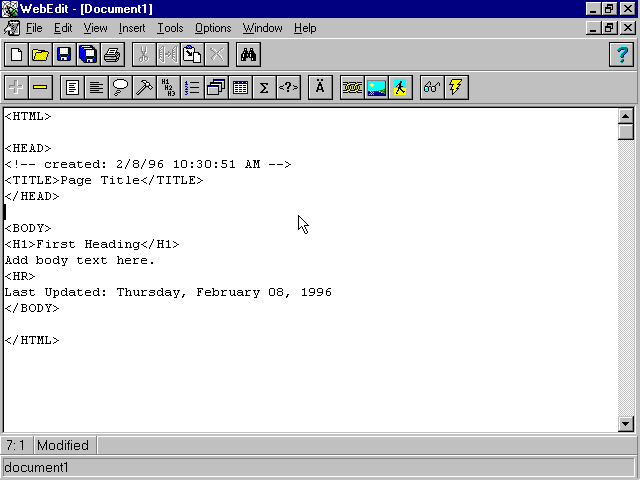Insert a table using the grid icon
This screenshot has height=480, width=640.
(x=240, y=87)
